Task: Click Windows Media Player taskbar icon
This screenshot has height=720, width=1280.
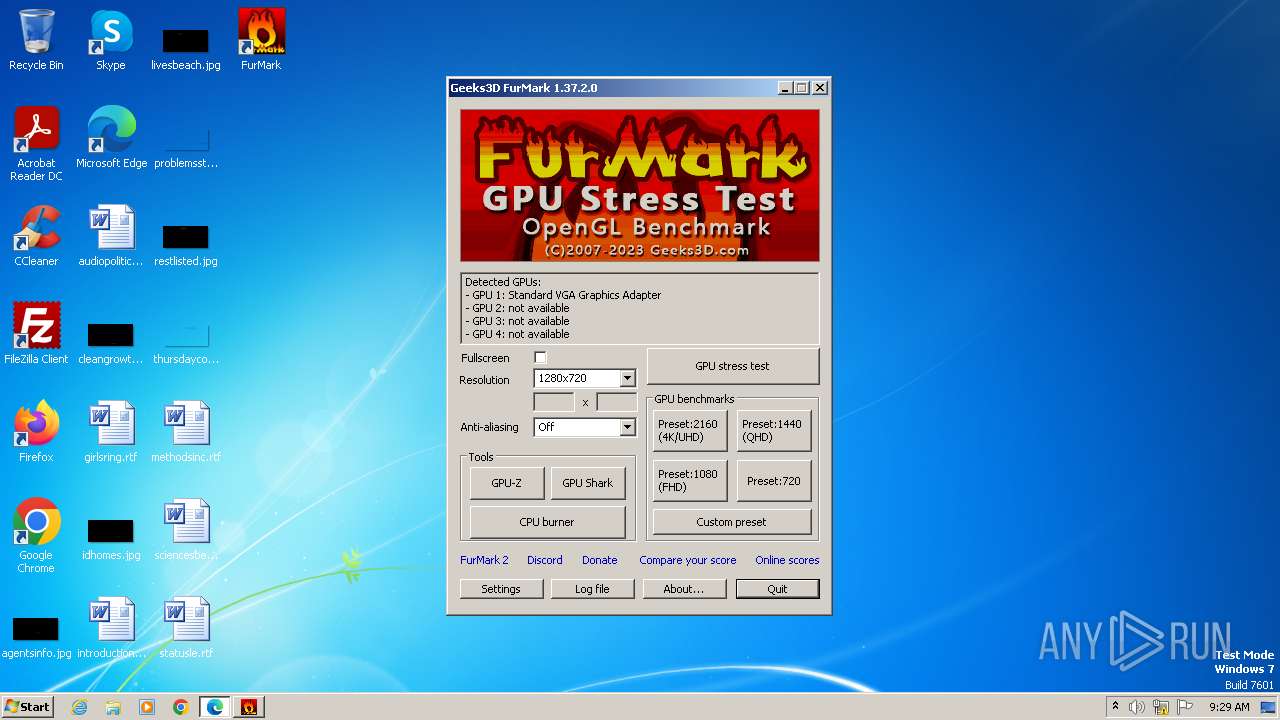Action: pos(147,707)
